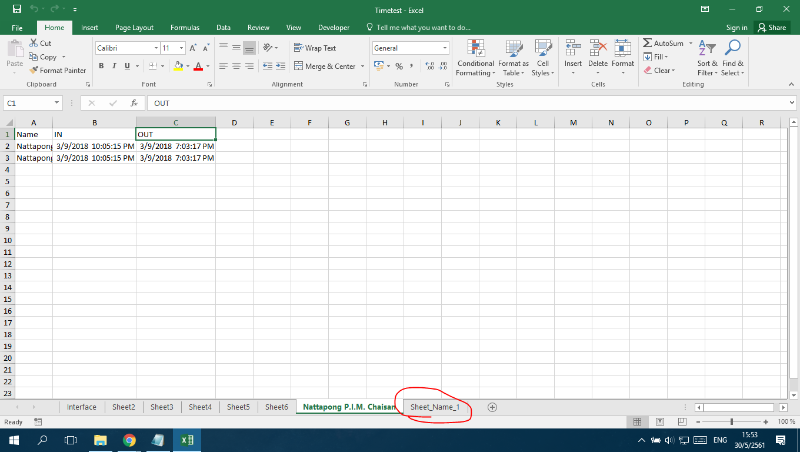Expand the Name Box dropdown arrow
The width and height of the screenshot is (800, 452).
coord(59,103)
